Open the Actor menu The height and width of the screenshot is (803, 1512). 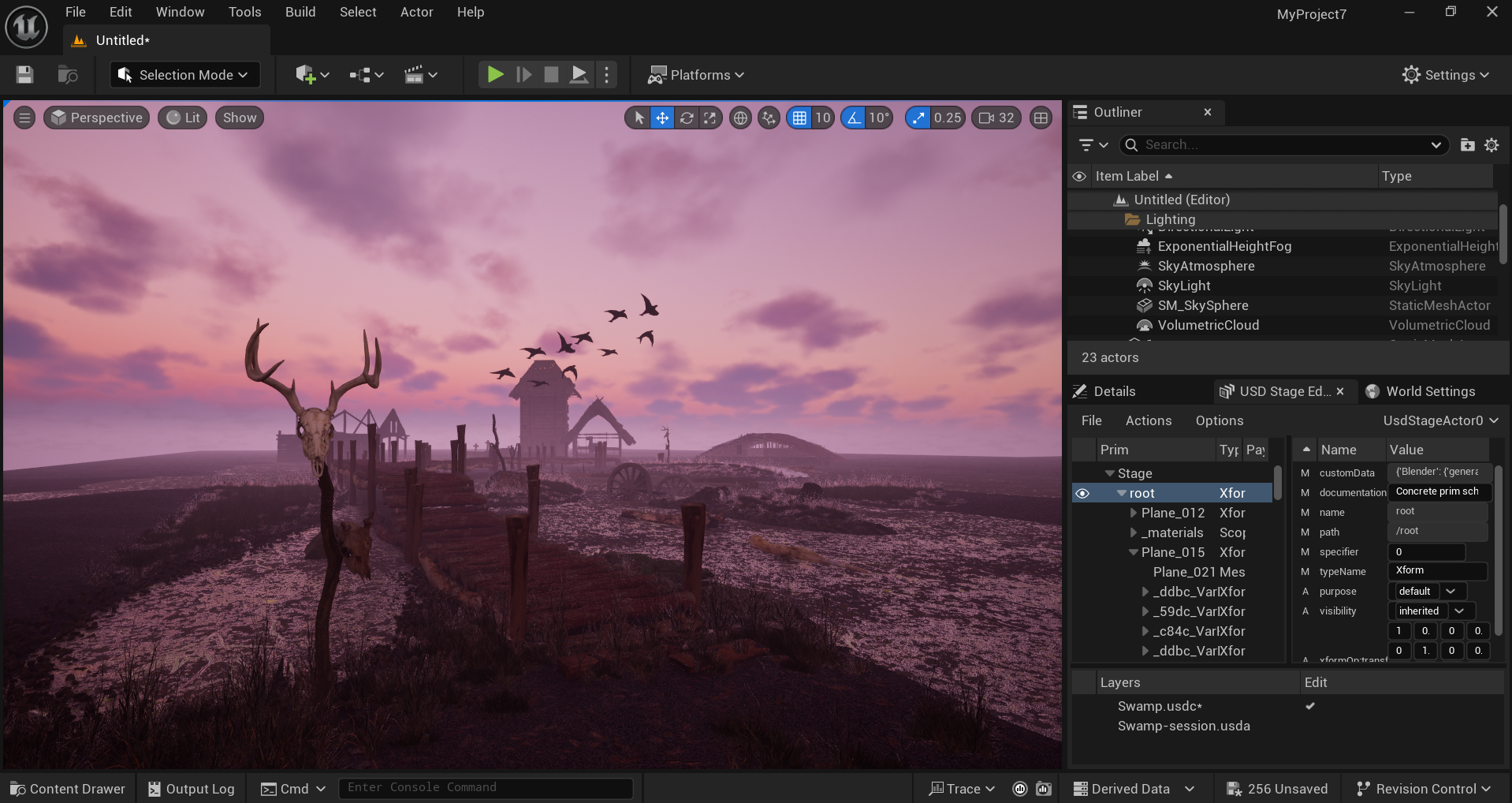417,12
